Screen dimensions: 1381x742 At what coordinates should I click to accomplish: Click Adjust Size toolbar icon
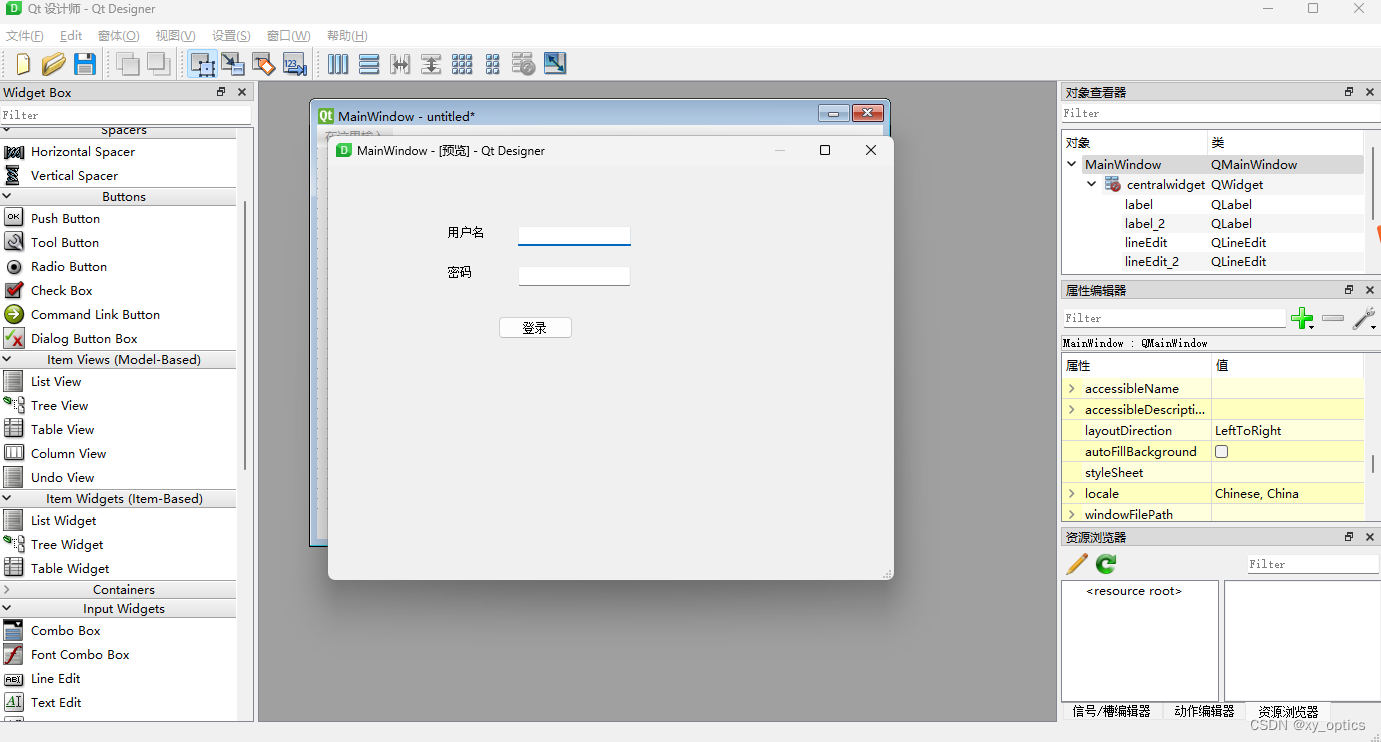(555, 64)
